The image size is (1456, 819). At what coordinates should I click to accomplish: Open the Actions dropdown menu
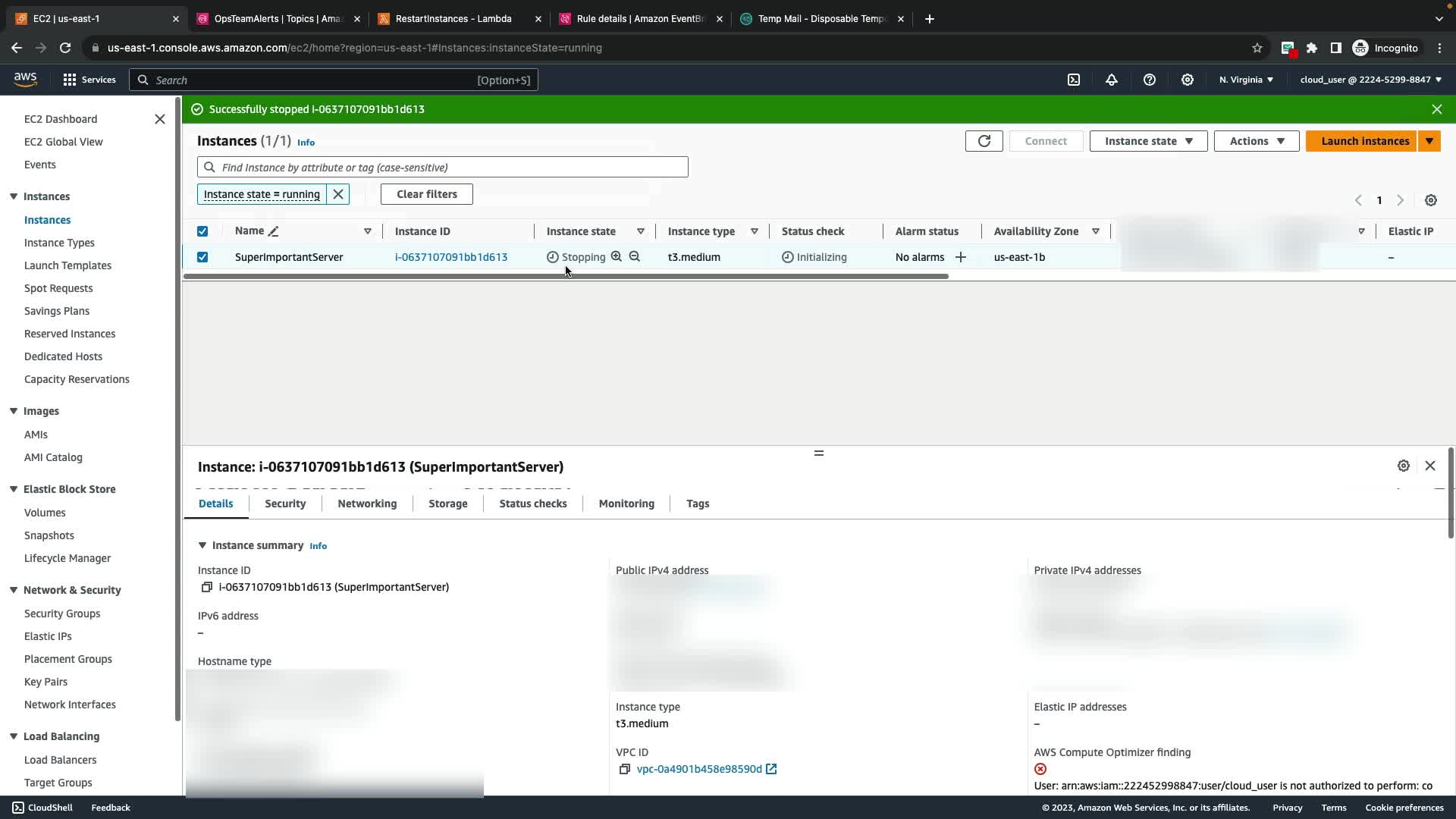(x=1257, y=141)
